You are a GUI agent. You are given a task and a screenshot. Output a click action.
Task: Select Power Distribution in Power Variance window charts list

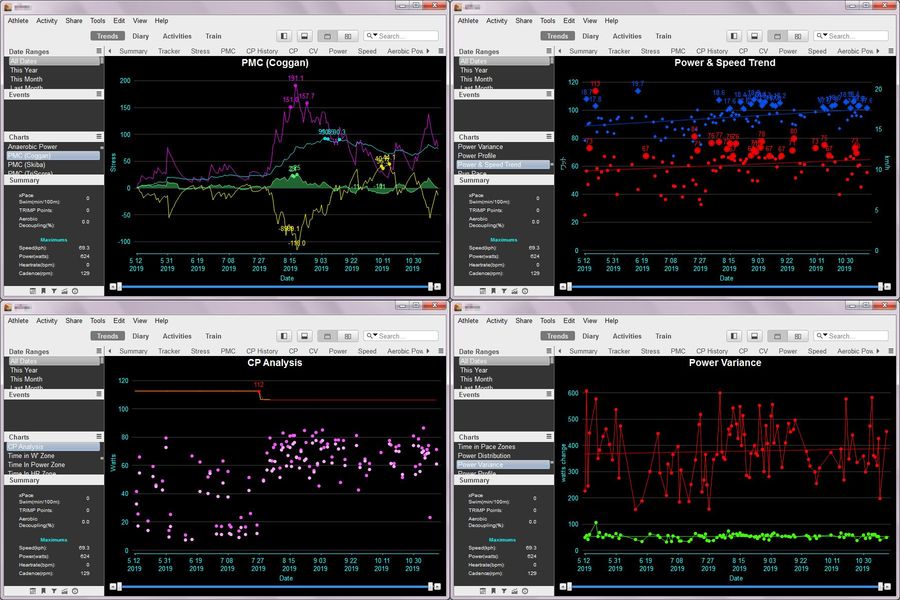tap(503, 455)
